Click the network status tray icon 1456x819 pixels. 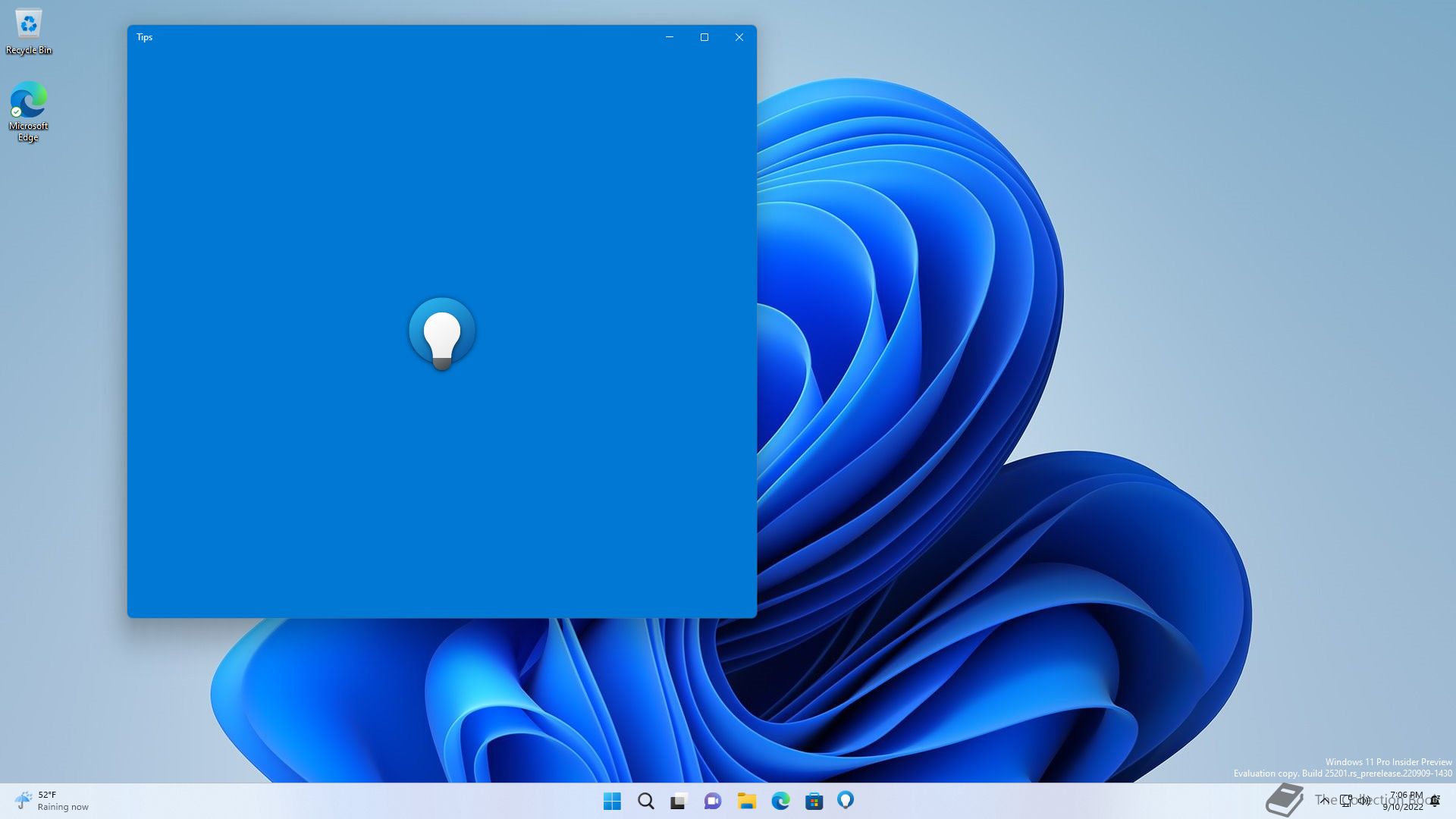coord(1345,800)
